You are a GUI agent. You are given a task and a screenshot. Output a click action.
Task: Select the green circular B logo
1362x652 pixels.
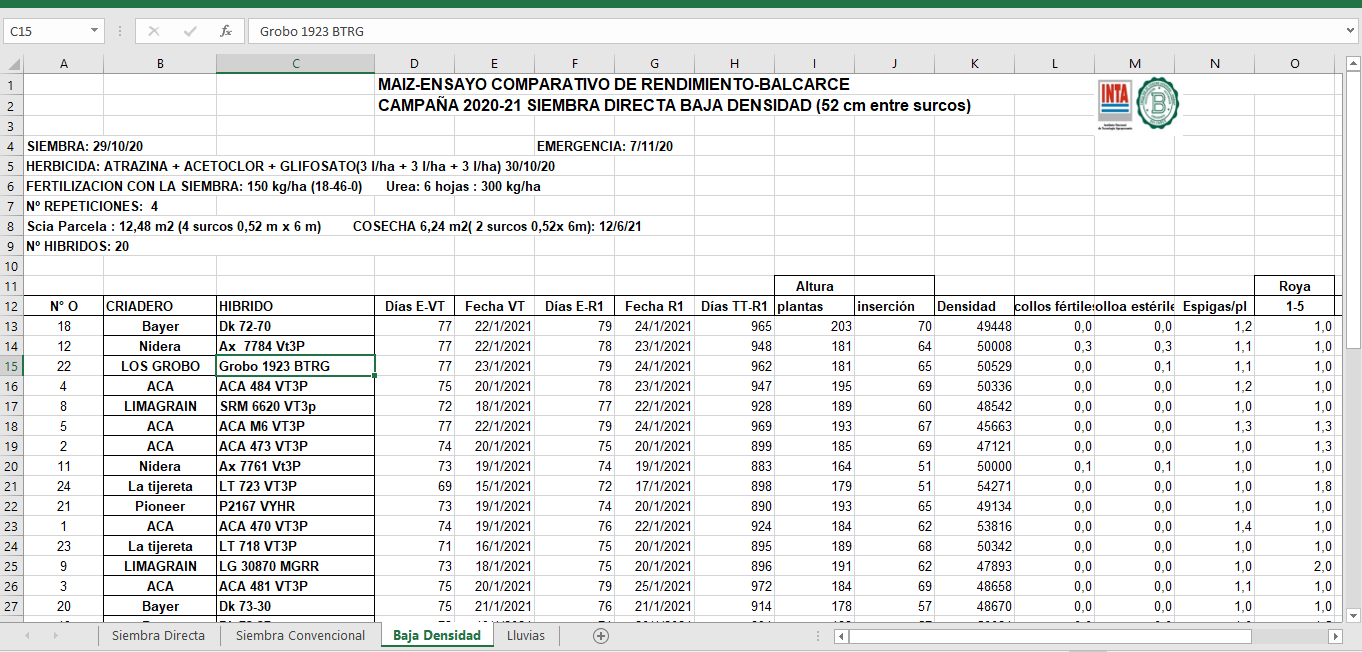(1158, 102)
